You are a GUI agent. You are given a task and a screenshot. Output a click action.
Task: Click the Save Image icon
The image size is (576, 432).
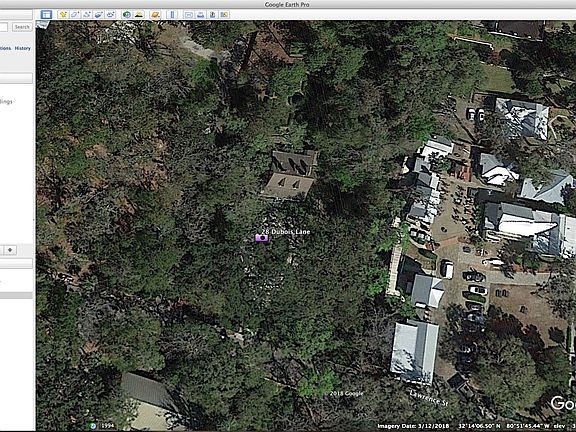(212, 15)
